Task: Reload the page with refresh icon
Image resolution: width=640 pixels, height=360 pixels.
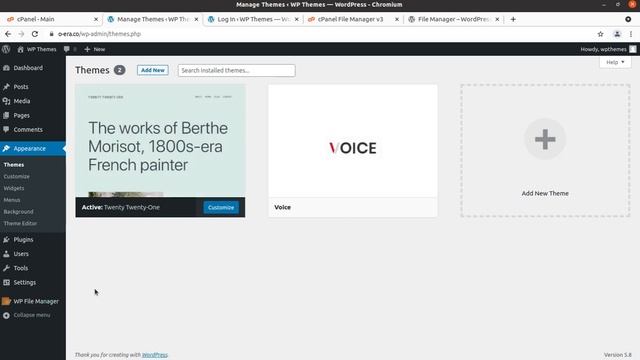Action: 35,34
